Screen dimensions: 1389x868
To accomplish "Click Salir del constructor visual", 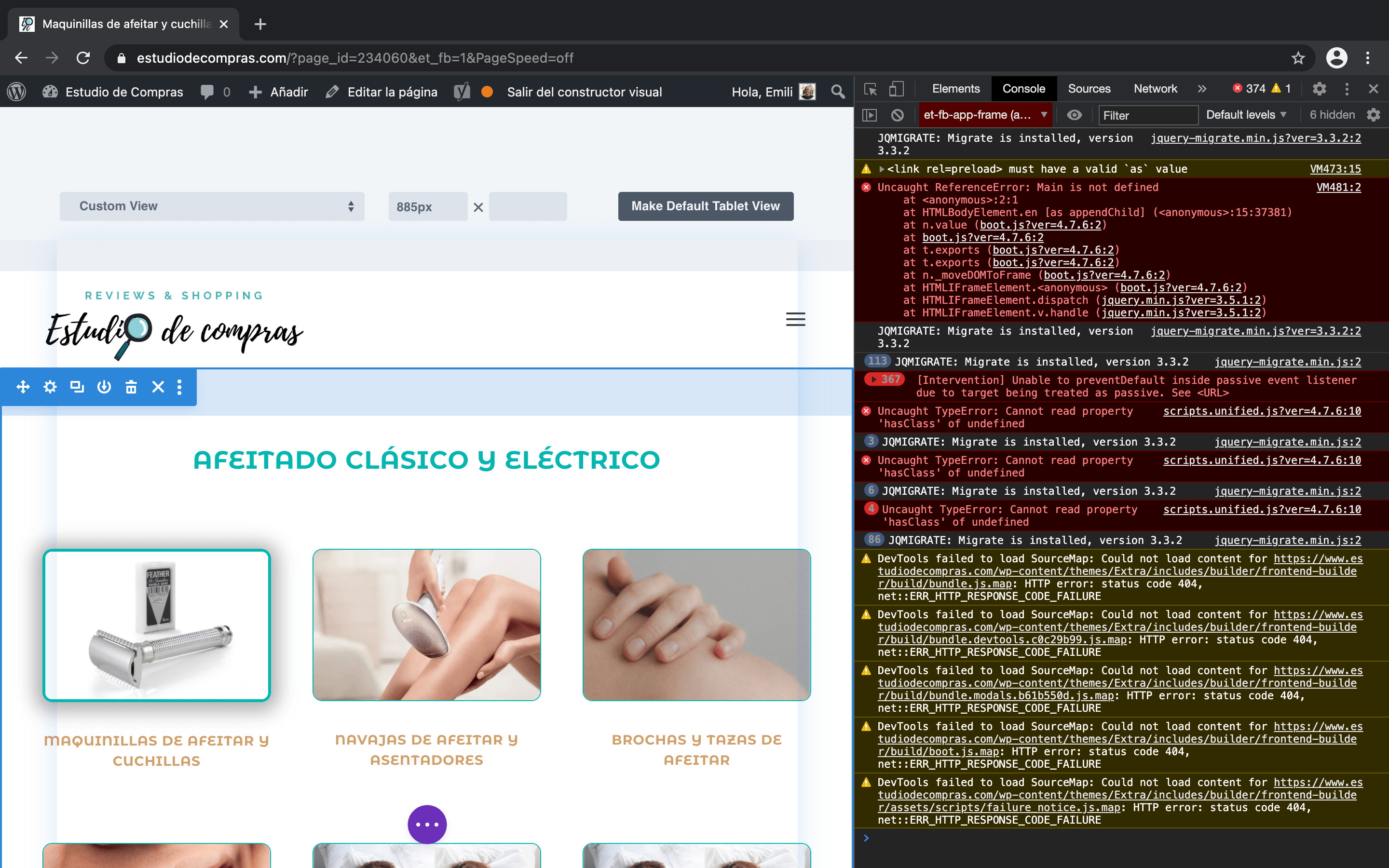I will 585,92.
